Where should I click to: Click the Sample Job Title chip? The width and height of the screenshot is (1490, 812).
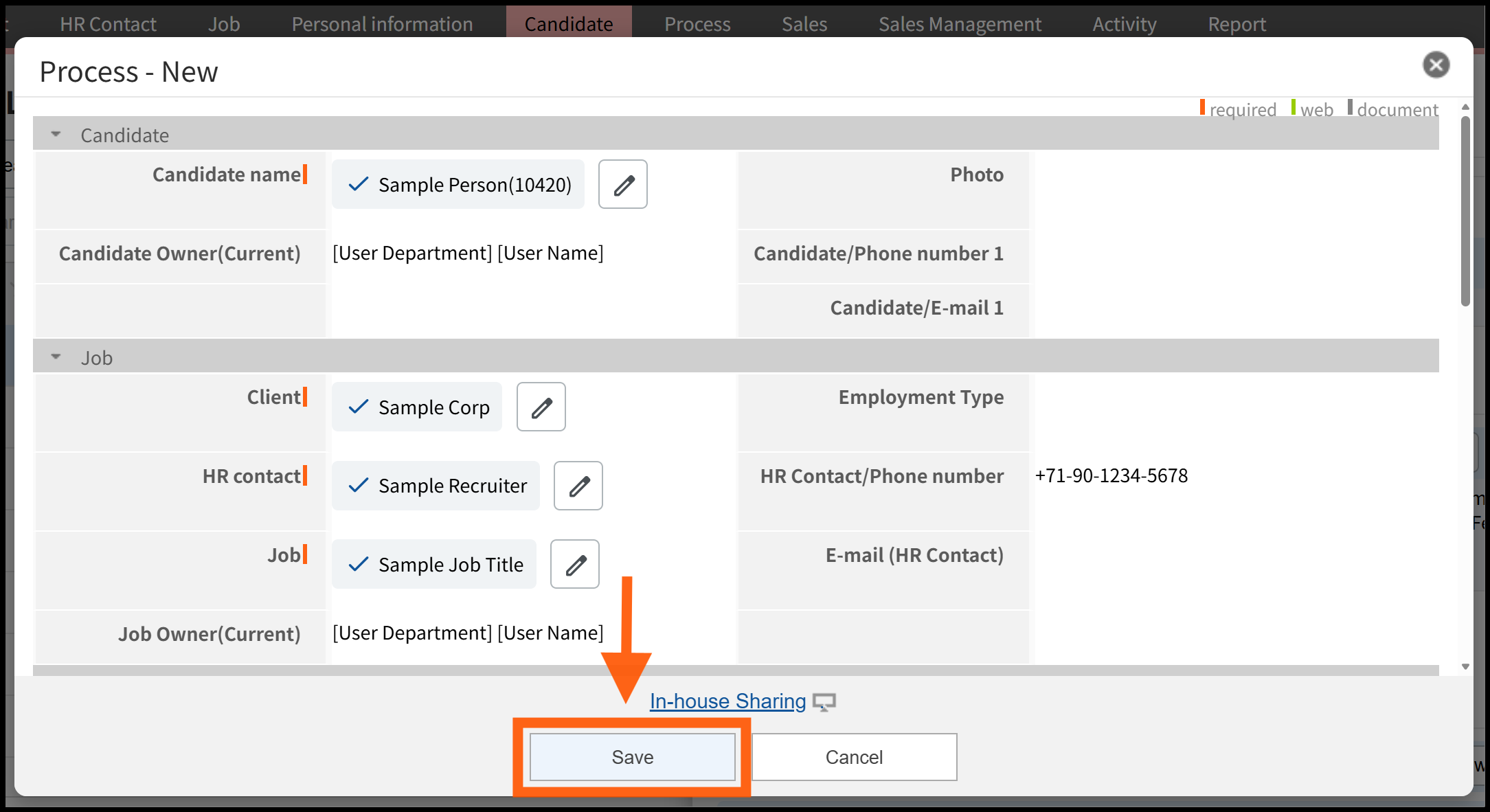[x=450, y=565]
